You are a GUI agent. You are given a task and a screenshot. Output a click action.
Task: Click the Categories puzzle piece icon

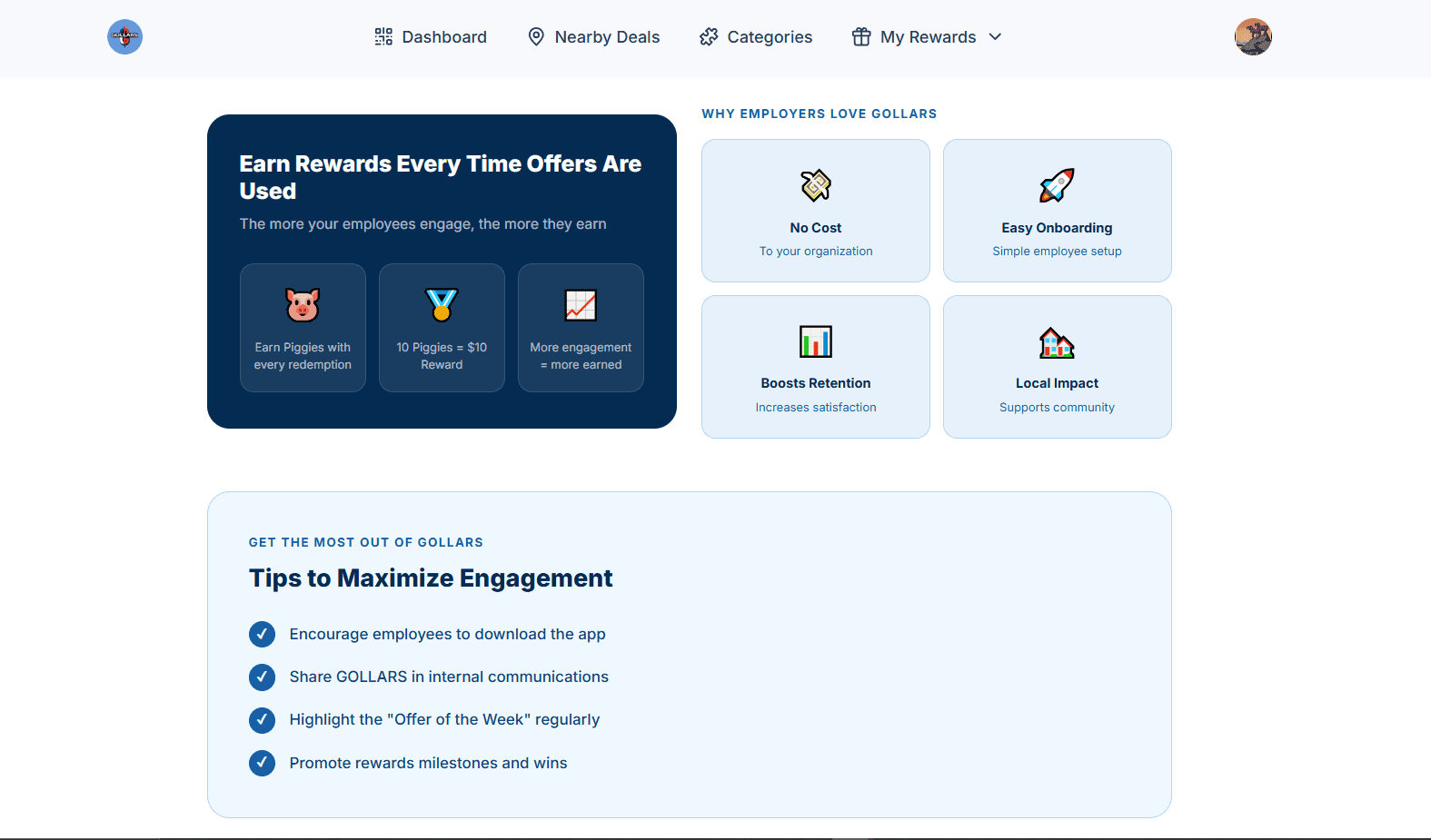tap(709, 37)
